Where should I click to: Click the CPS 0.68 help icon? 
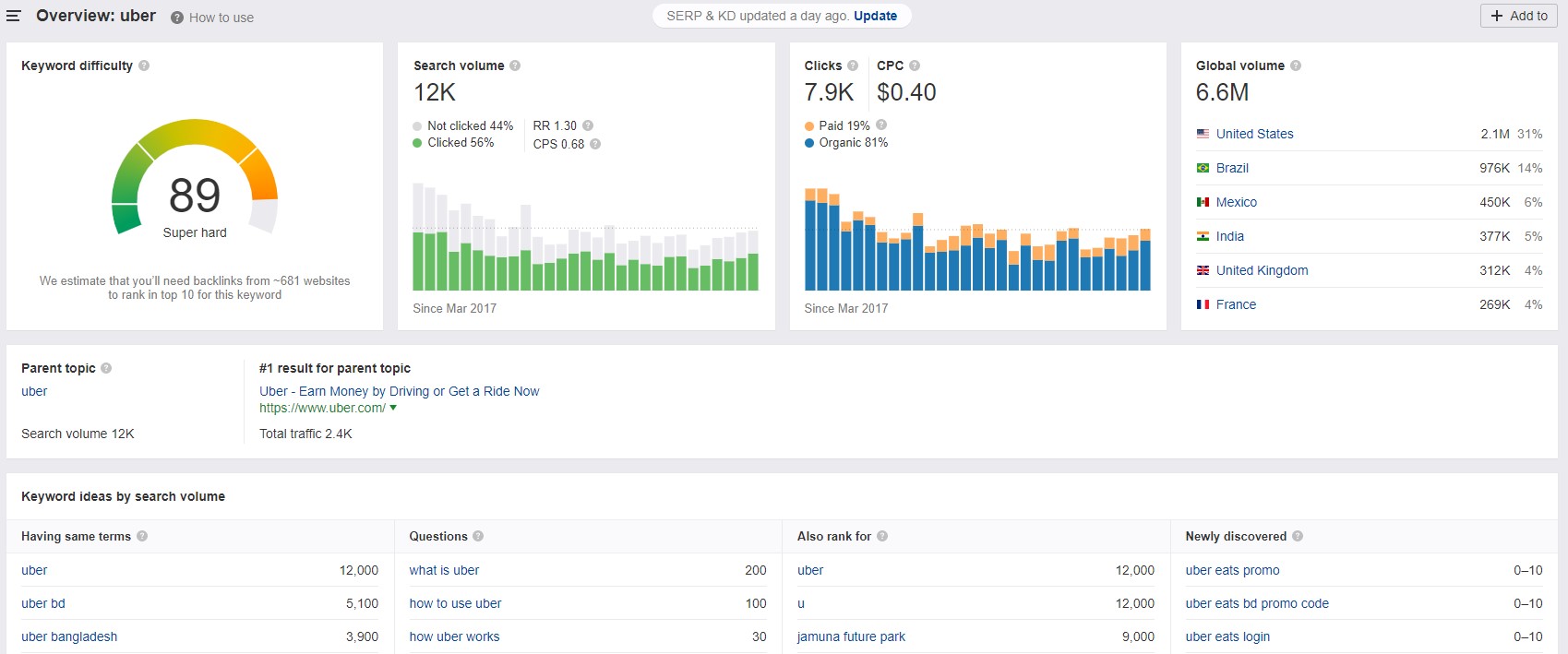(x=595, y=144)
